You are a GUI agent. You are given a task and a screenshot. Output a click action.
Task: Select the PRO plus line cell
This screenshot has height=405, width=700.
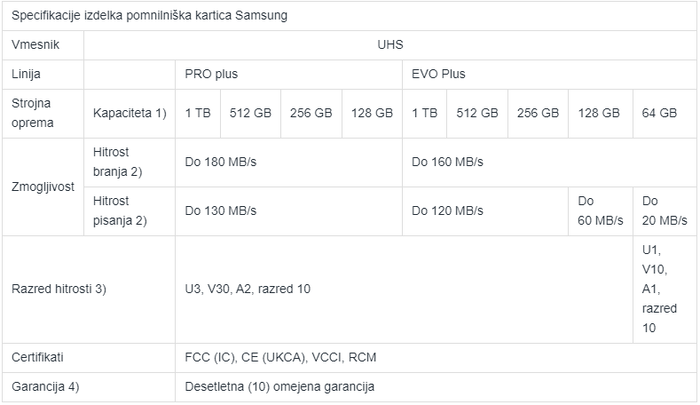point(211,74)
